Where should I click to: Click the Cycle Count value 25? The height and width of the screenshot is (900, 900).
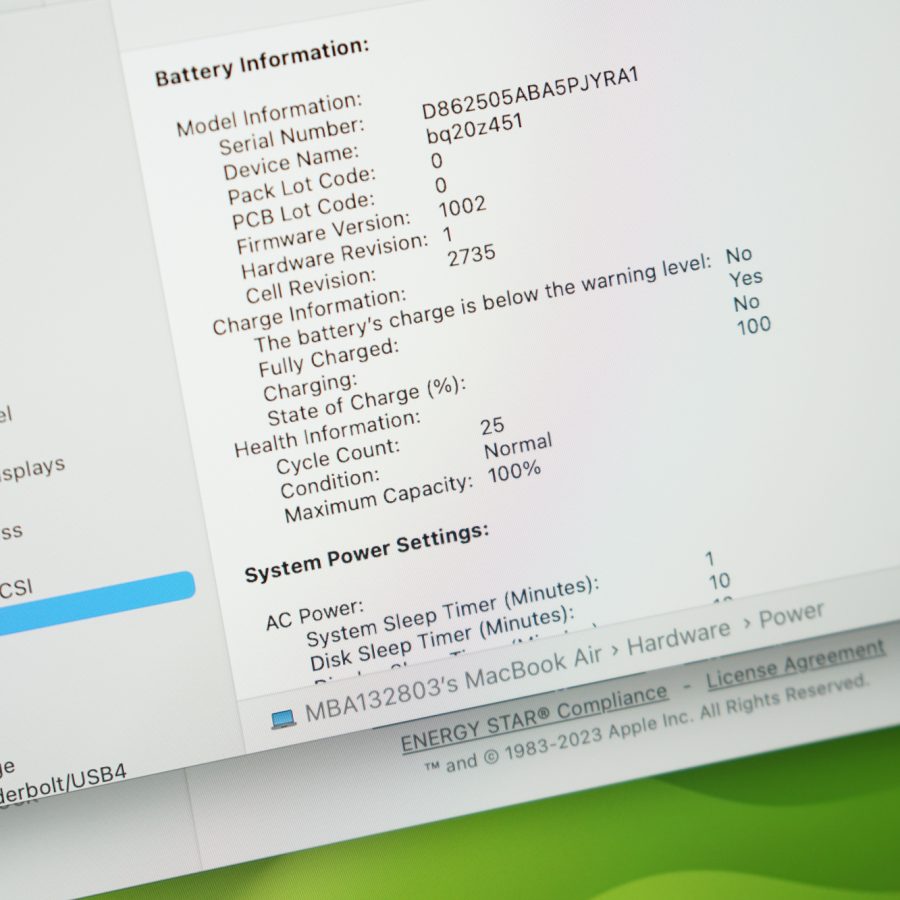point(492,426)
